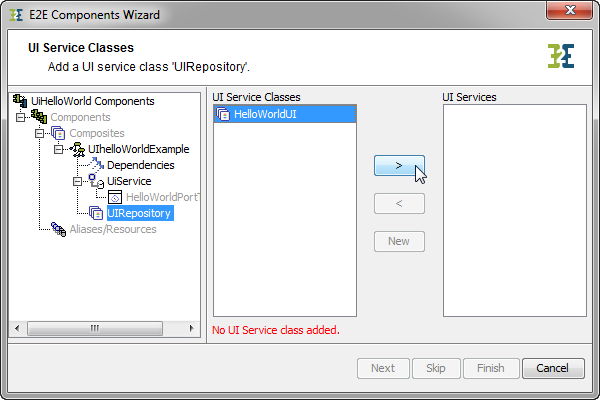The image size is (600, 400).
Task: Collapse the UiService tree node
Action: click(x=77, y=181)
